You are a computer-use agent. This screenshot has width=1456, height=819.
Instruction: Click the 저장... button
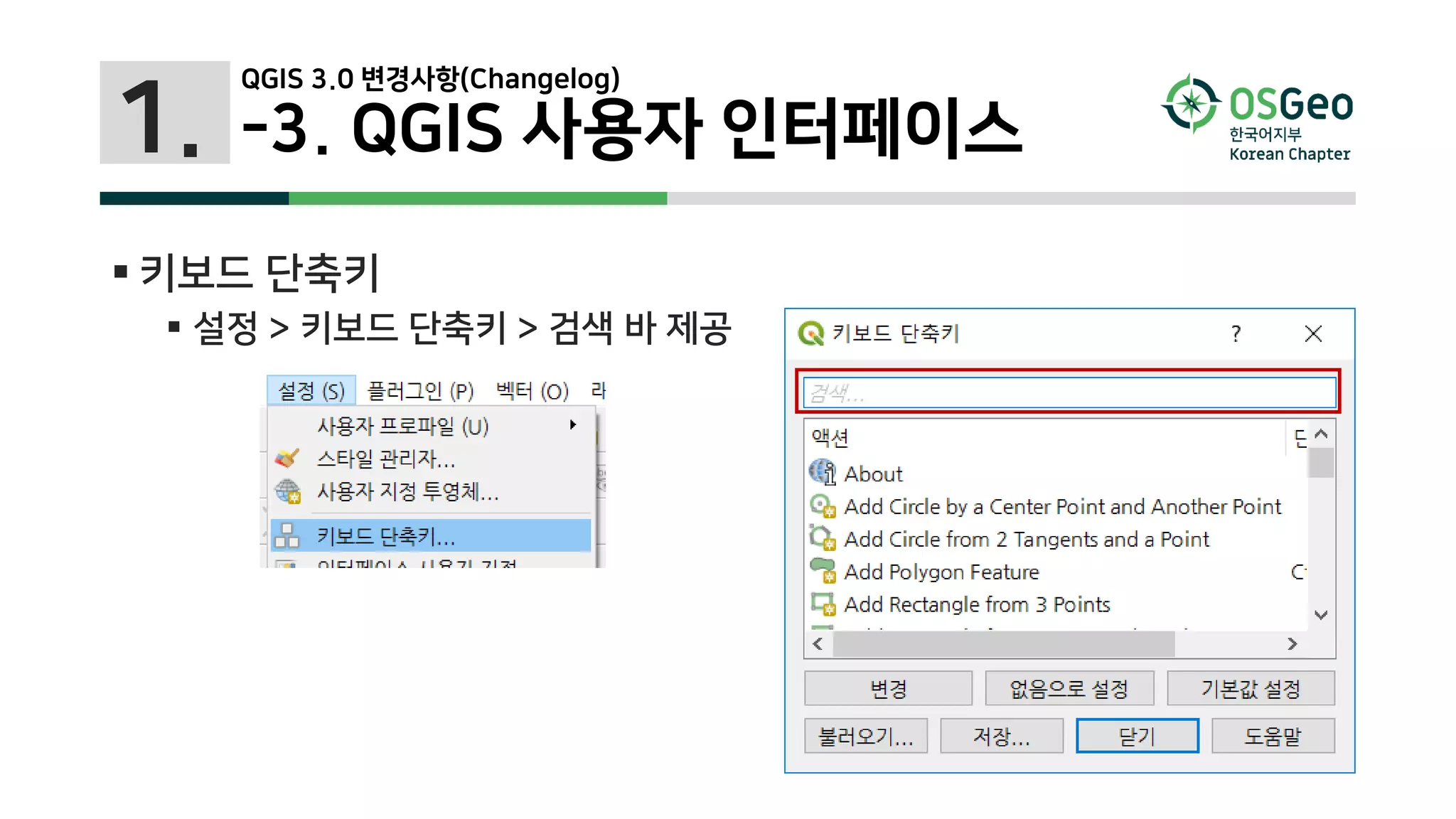pyautogui.click(x=1002, y=736)
